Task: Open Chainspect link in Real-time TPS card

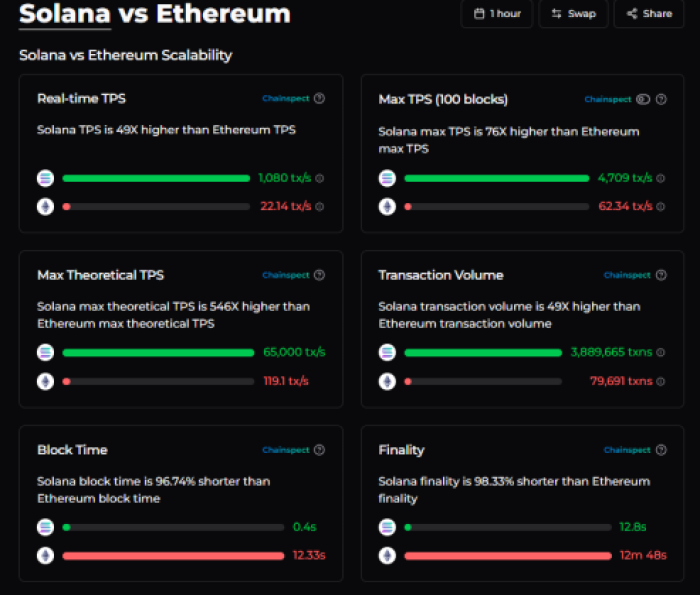Action: tap(286, 98)
